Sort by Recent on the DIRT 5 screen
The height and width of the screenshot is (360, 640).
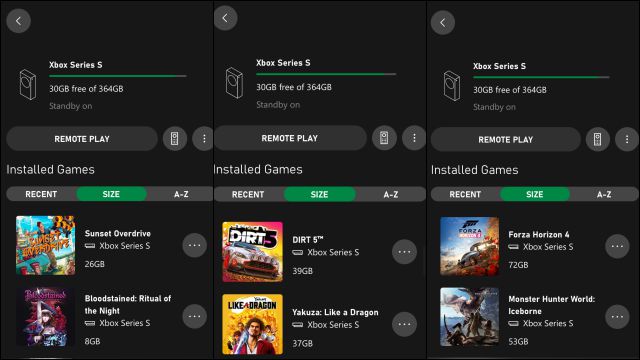point(248,195)
